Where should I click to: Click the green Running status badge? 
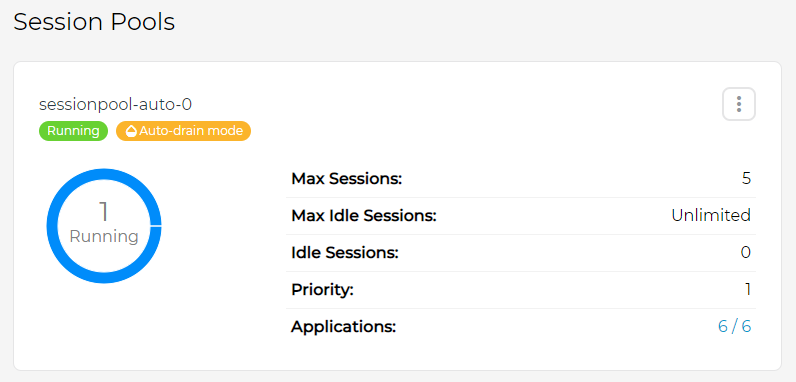point(74,131)
